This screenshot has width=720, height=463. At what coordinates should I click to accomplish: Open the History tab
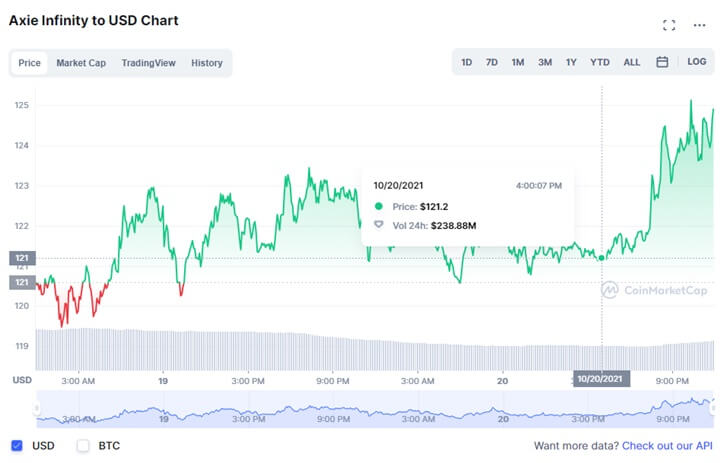207,63
